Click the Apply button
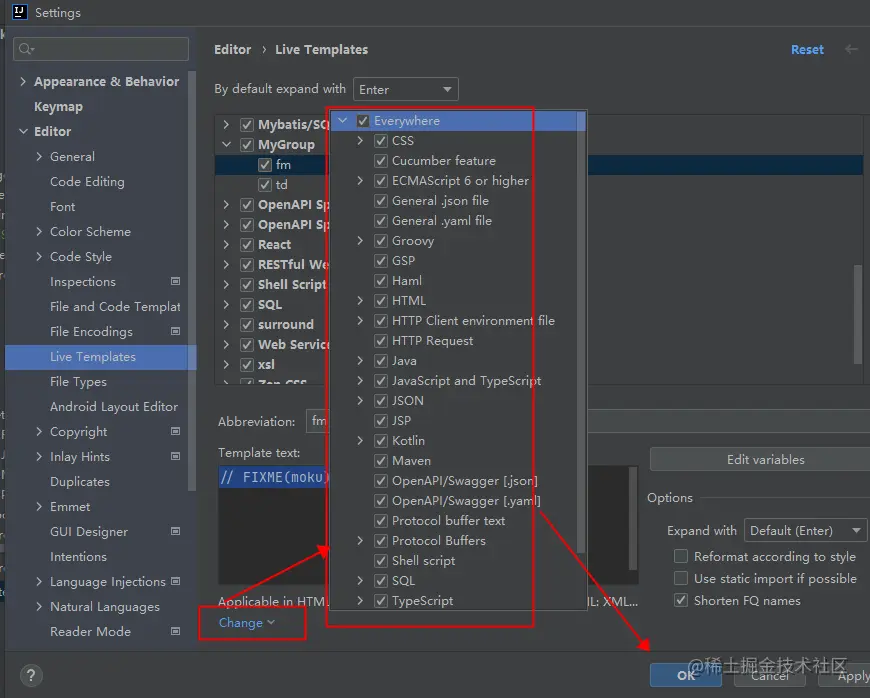This screenshot has height=698, width=870. [x=844, y=675]
